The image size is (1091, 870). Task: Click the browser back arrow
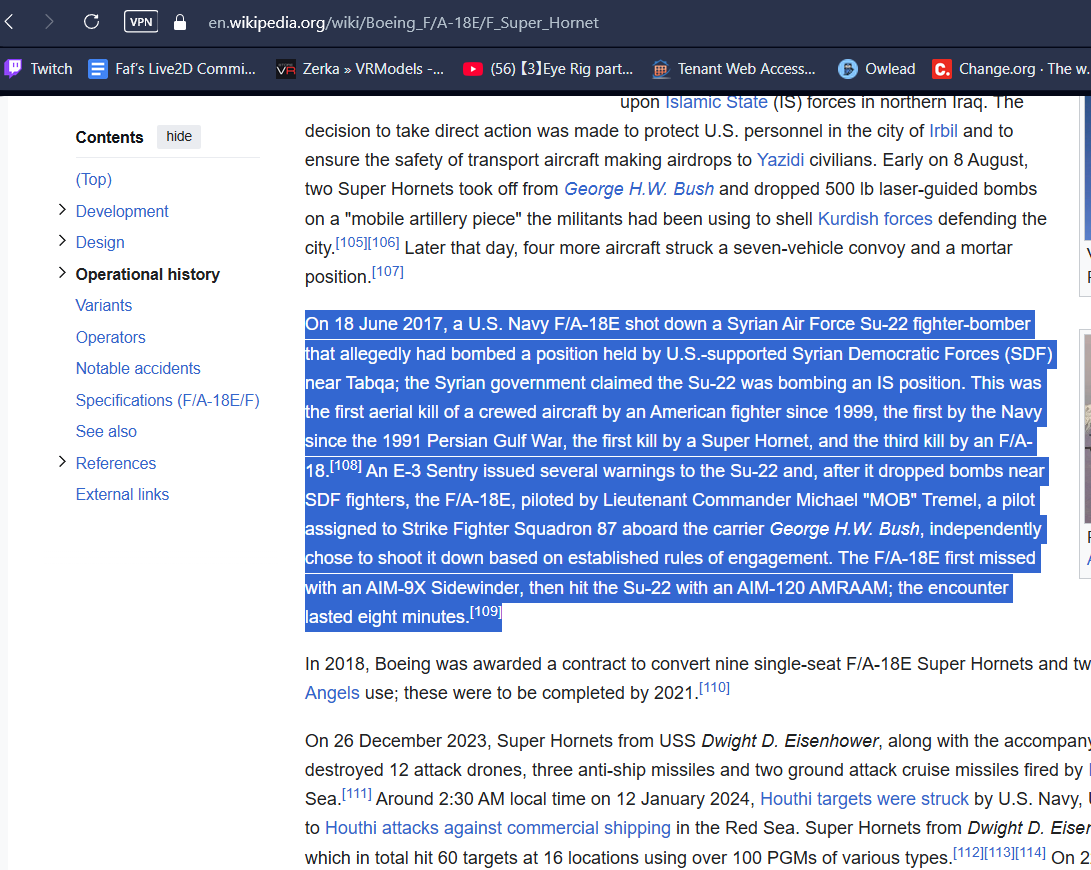10,21
